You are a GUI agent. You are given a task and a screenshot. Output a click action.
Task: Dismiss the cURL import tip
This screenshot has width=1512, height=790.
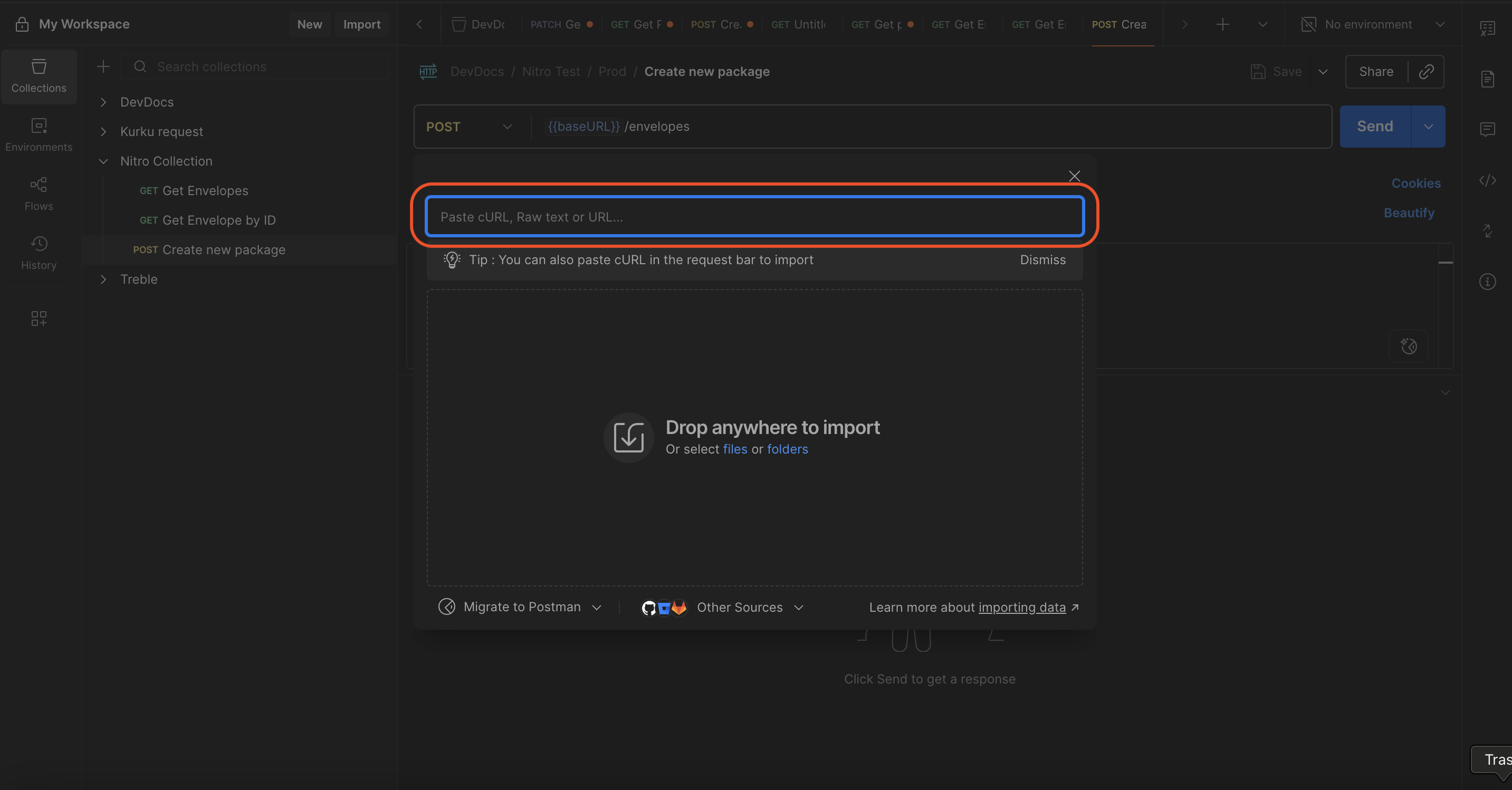[x=1042, y=260]
